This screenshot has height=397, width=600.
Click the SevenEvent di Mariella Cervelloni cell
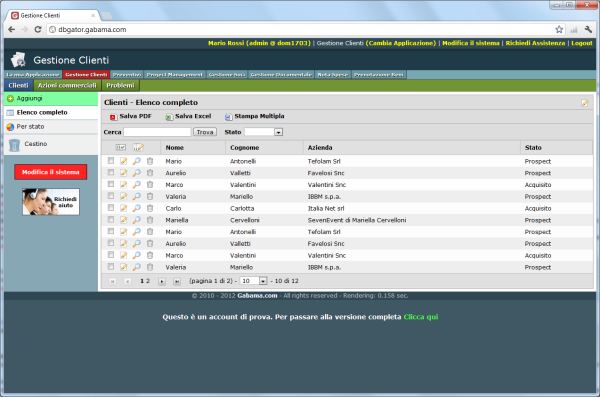pyautogui.click(x=357, y=220)
